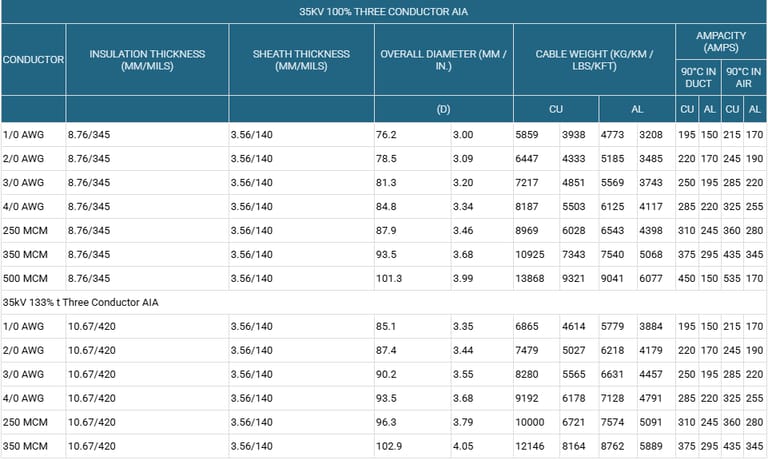Click the 76.2 overall diameter value
Screen dimensions: 768x460
coord(388,134)
